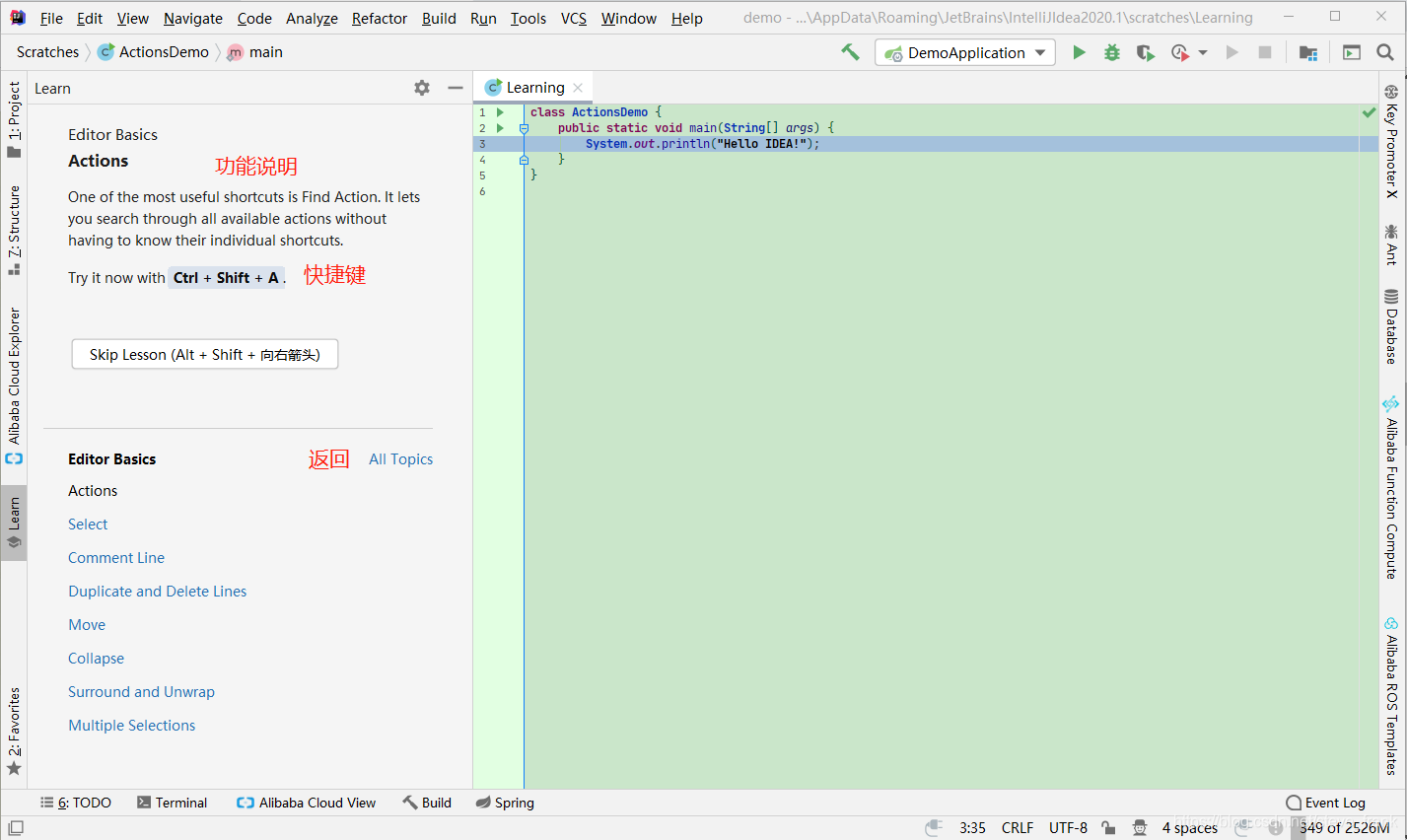The image size is (1407, 840).
Task: Open the Analyze menu
Action: point(312,18)
